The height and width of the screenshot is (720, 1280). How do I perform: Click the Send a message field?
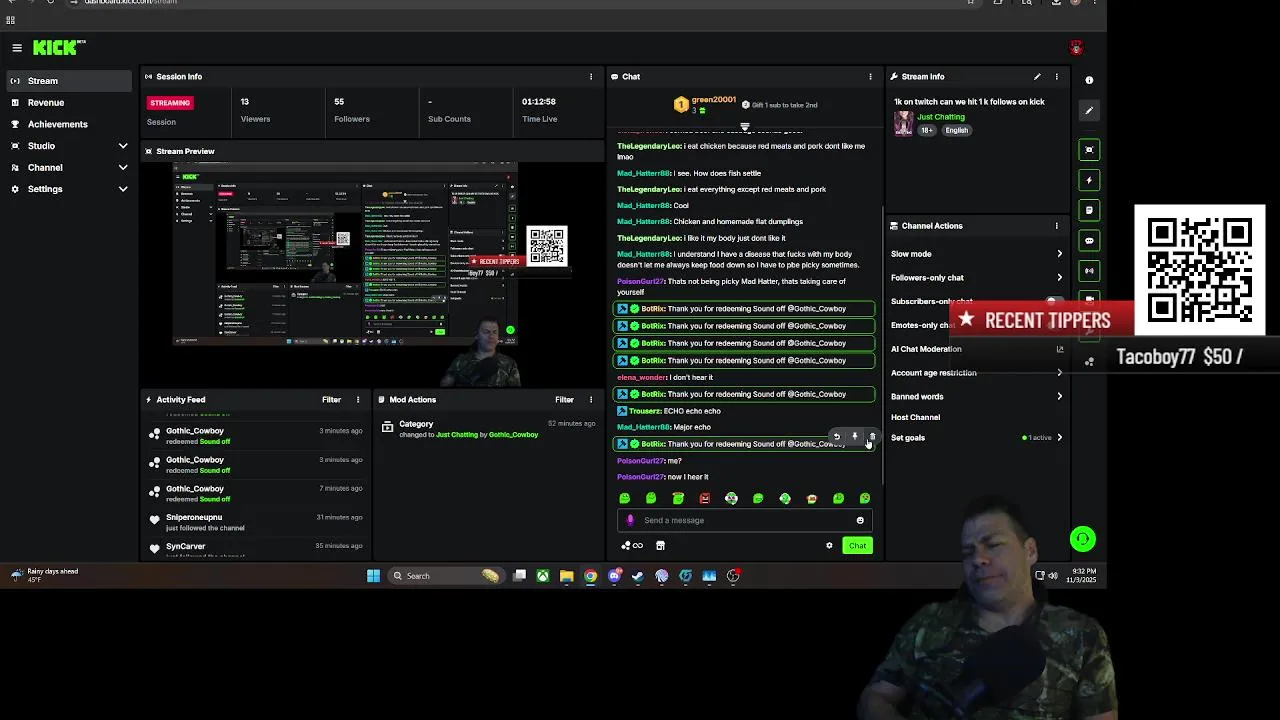tap(746, 520)
